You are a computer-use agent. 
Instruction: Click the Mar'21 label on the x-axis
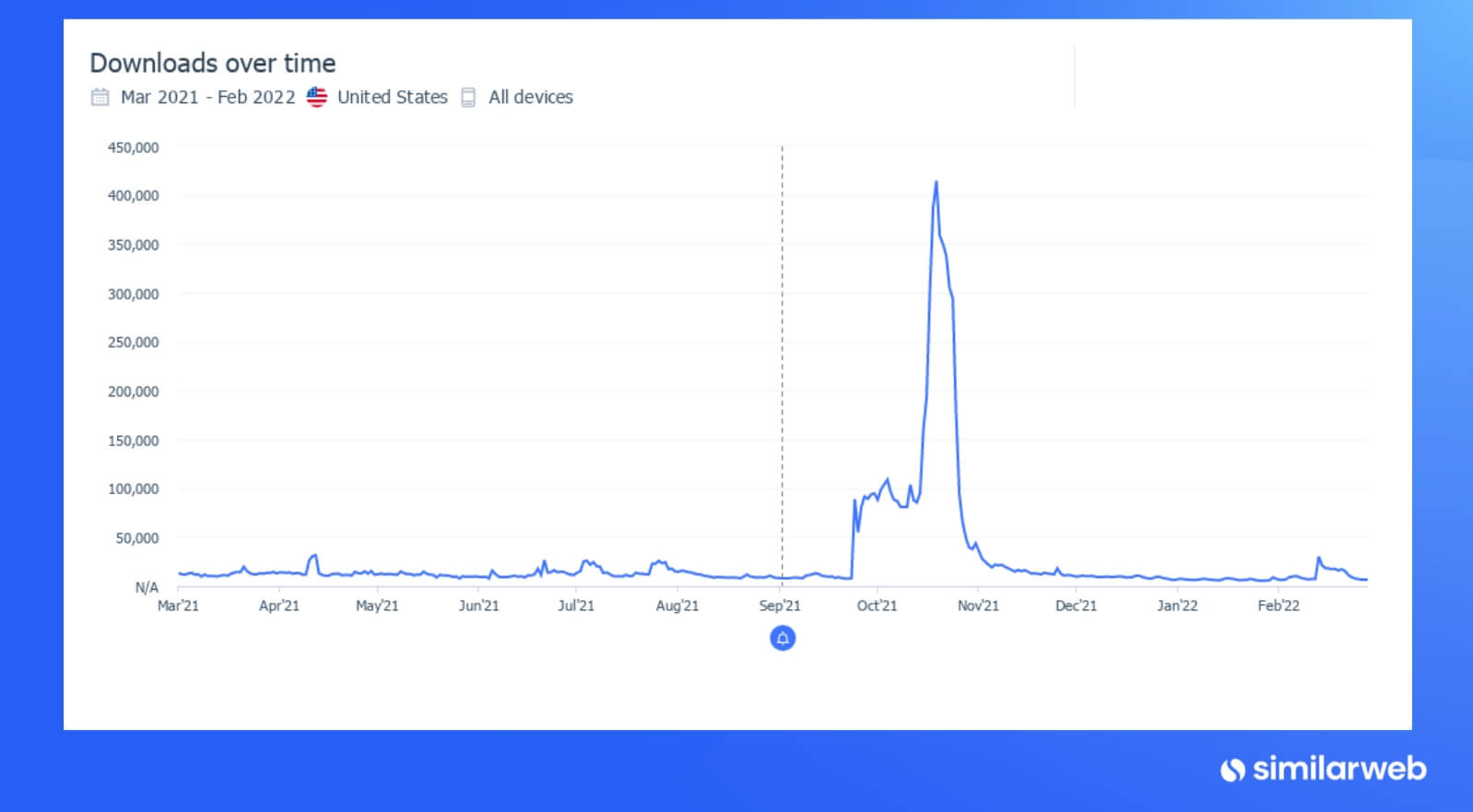[x=178, y=606]
